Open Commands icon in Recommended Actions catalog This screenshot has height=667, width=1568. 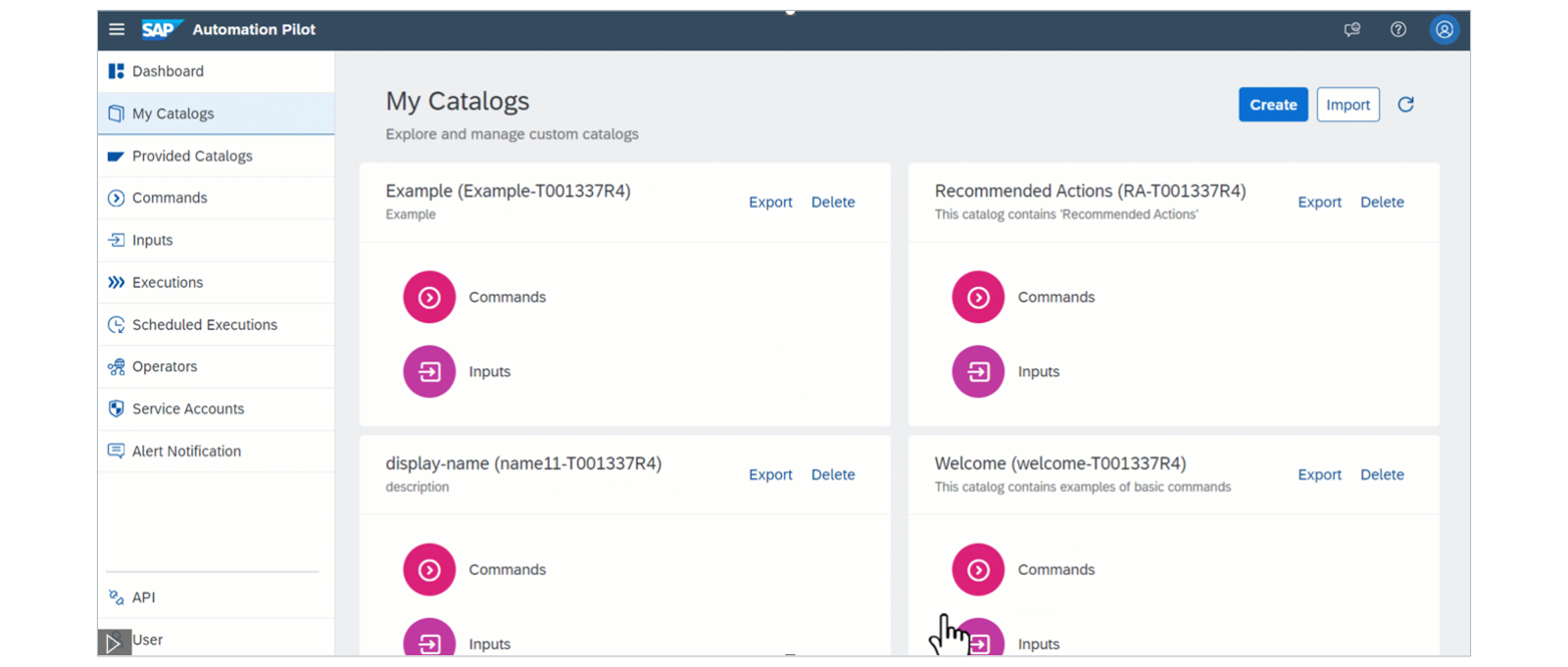point(978,297)
